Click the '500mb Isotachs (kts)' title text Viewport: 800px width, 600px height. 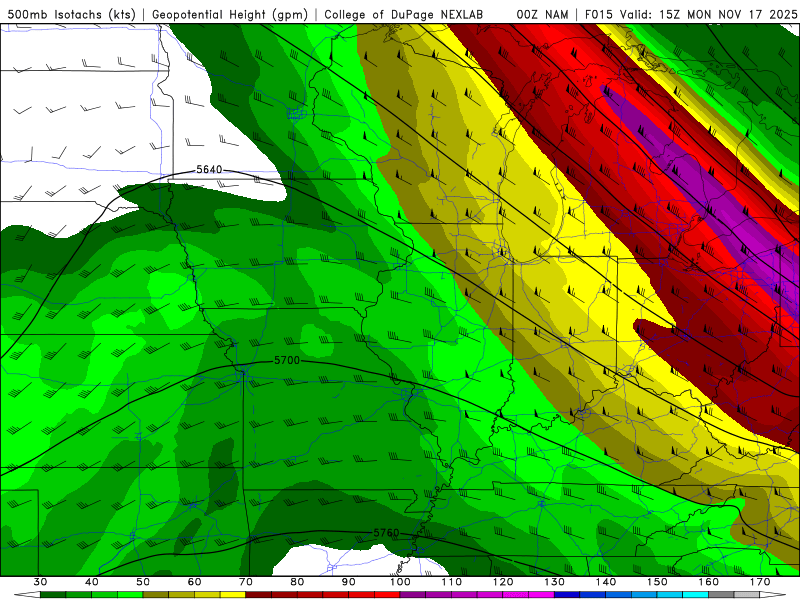pos(71,14)
